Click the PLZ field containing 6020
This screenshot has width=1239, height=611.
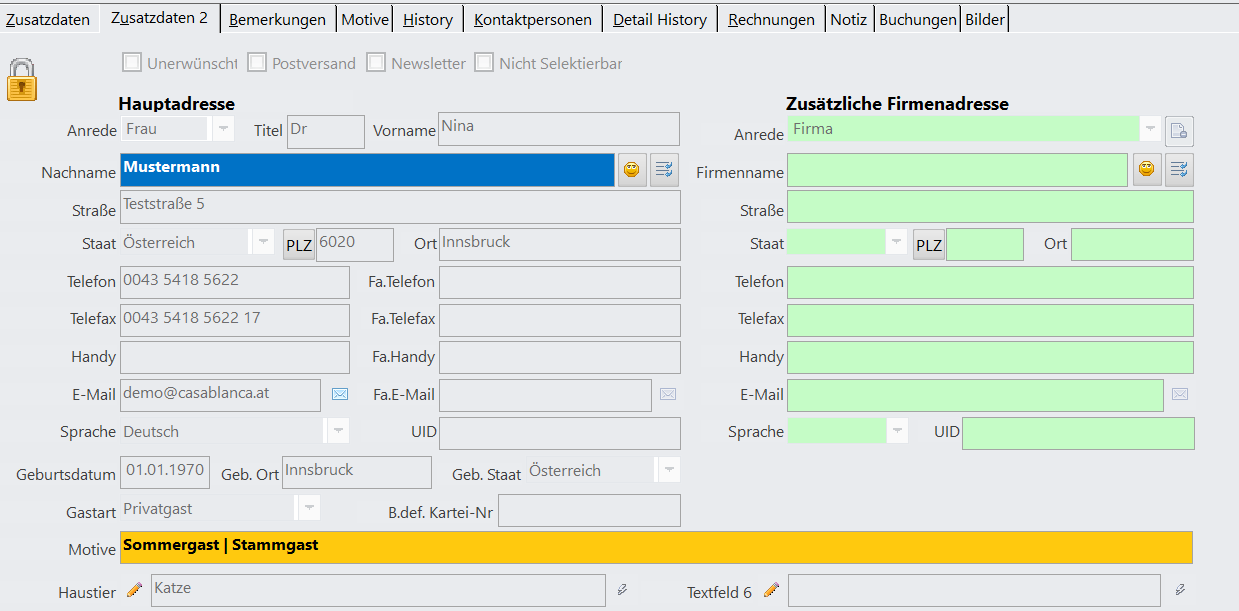coord(355,245)
